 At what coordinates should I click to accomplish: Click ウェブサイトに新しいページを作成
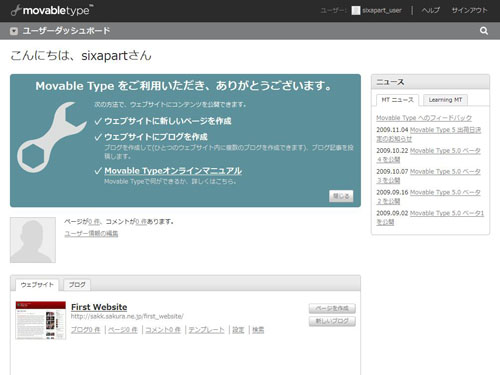coord(168,121)
